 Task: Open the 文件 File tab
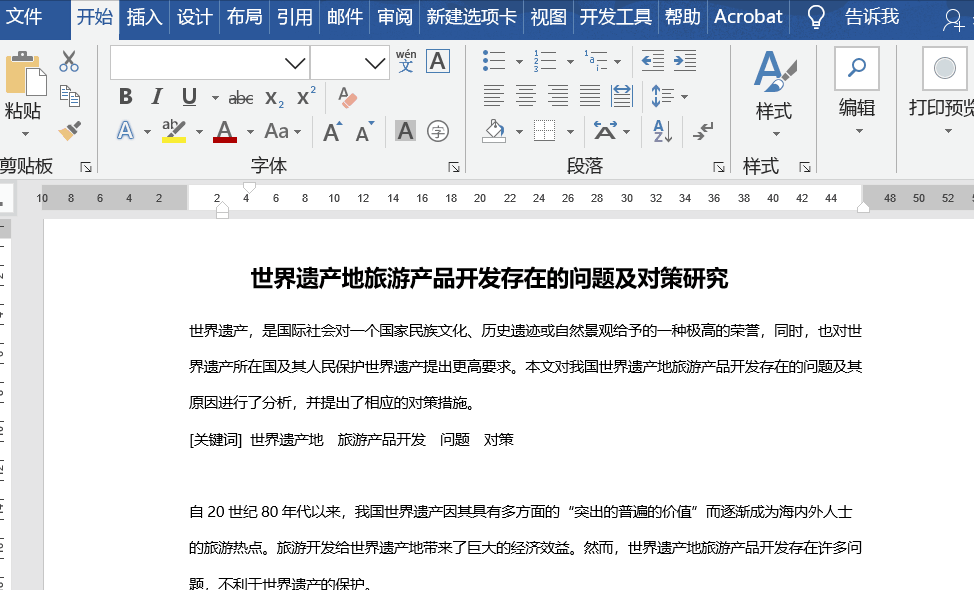[24, 16]
